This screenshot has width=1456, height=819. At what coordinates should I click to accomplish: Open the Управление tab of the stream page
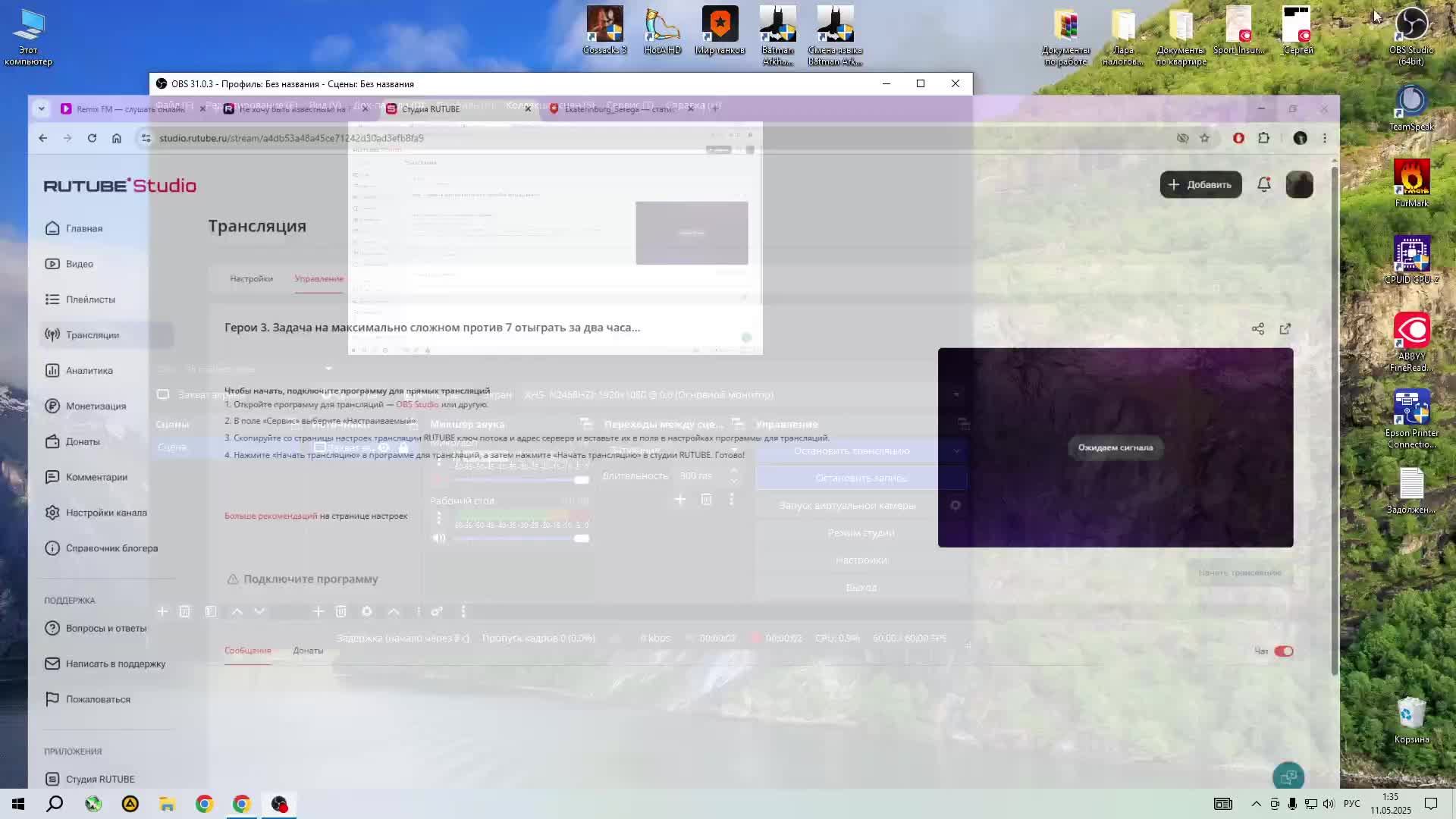pyautogui.click(x=318, y=278)
